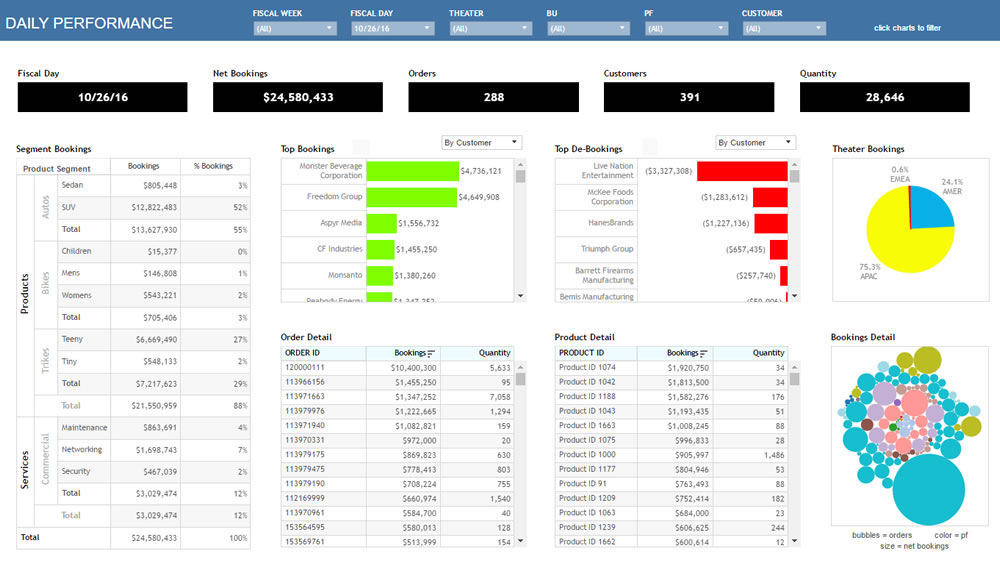
Task: Open By Customer dropdown above Top Bookings
Action: point(482,143)
